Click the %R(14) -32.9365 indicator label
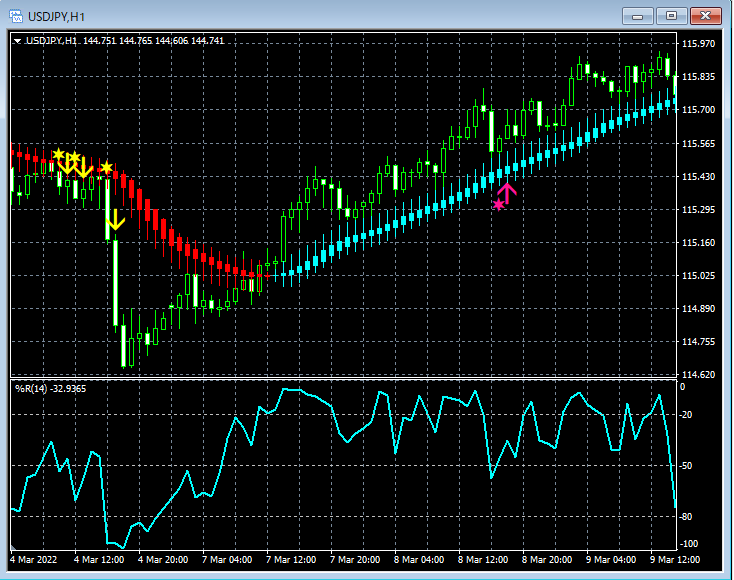The image size is (734, 580). pos(51,389)
